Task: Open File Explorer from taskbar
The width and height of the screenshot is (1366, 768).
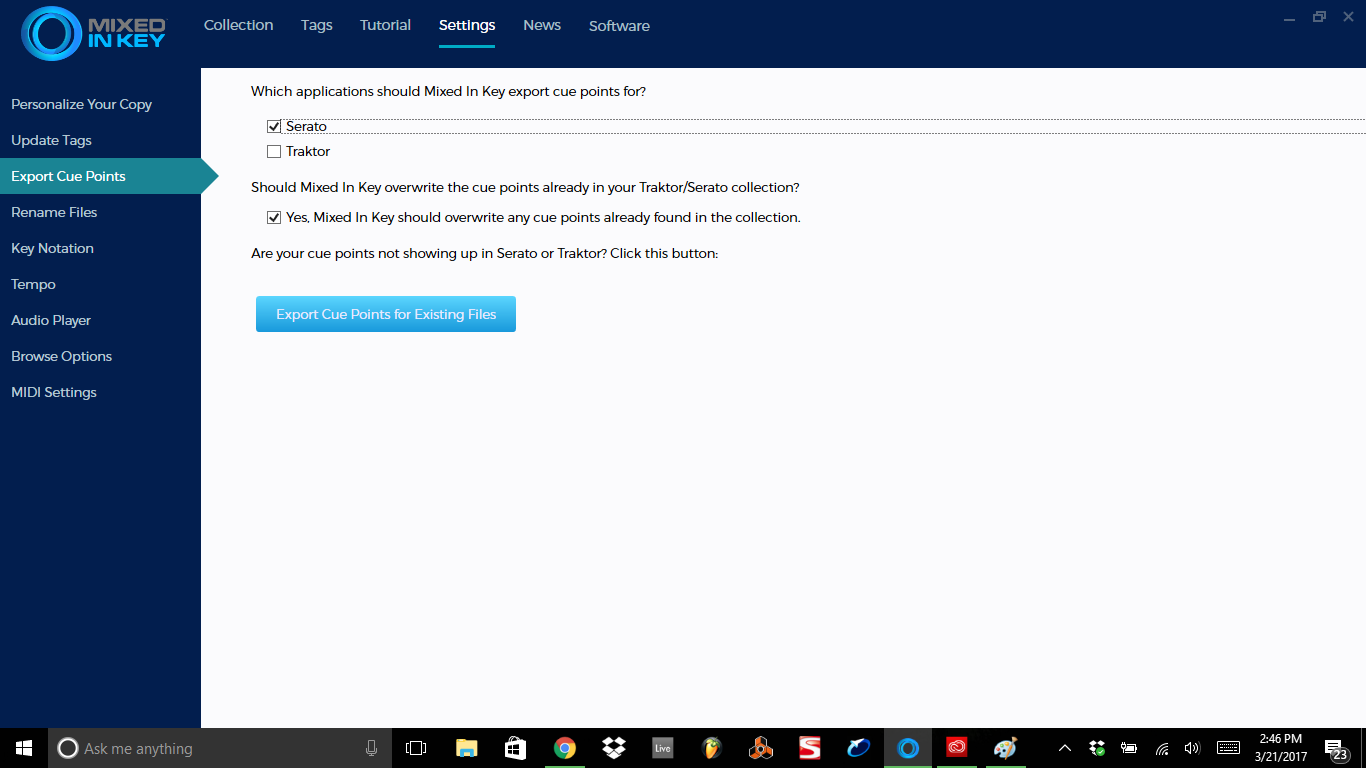Action: [466, 748]
